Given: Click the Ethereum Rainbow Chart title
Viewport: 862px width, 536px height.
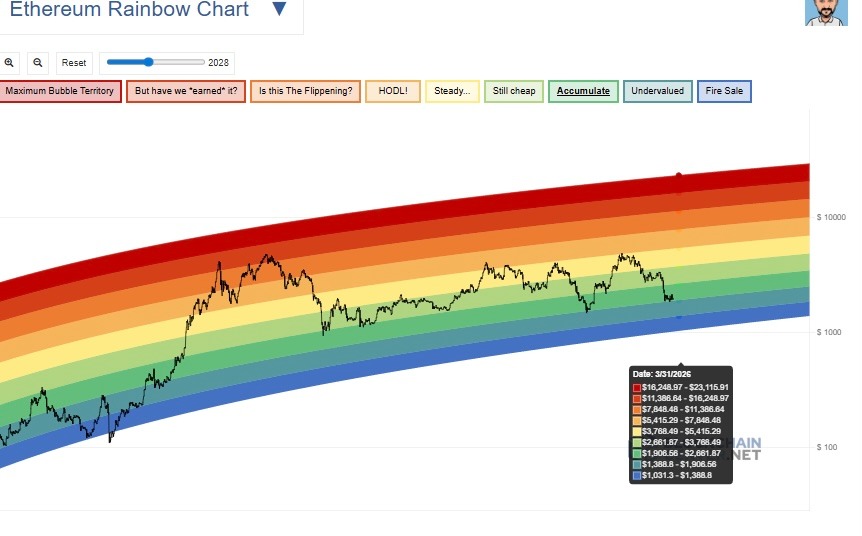Looking at the screenshot, I should [129, 10].
